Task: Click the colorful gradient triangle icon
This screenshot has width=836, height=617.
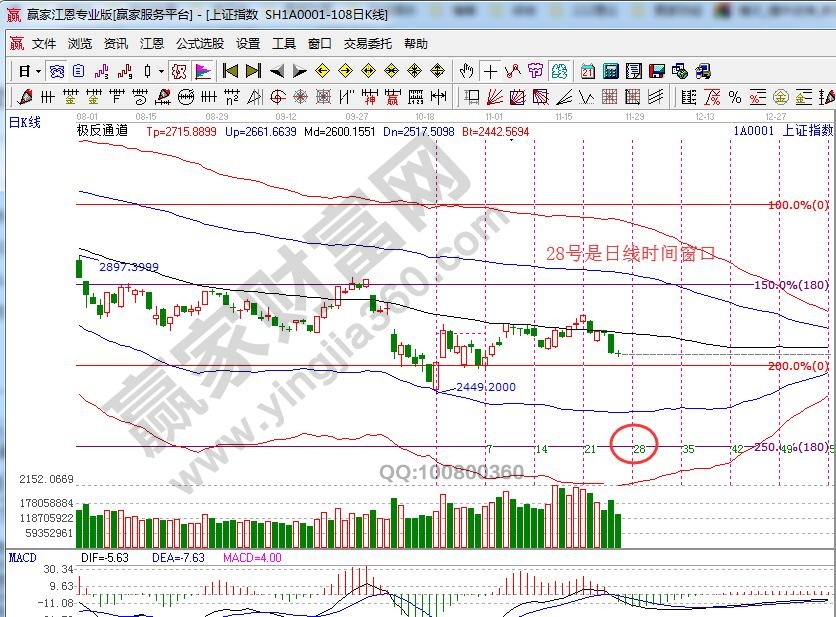Action: coord(203,71)
